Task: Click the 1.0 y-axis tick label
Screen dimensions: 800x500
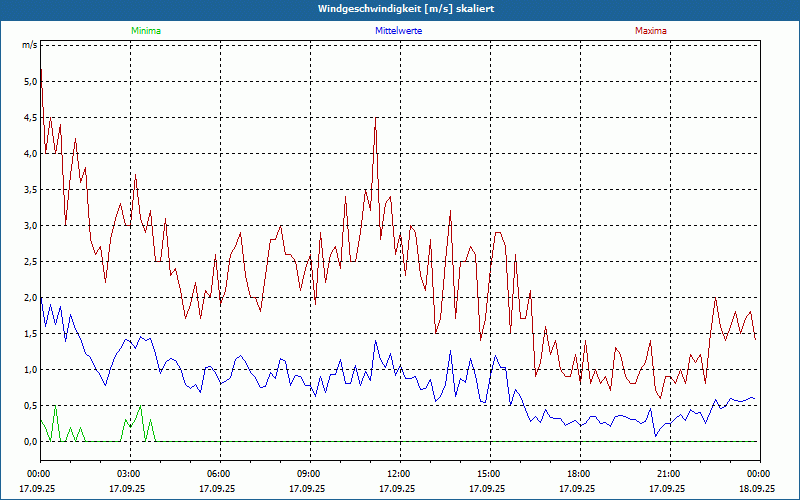Action: [29, 370]
